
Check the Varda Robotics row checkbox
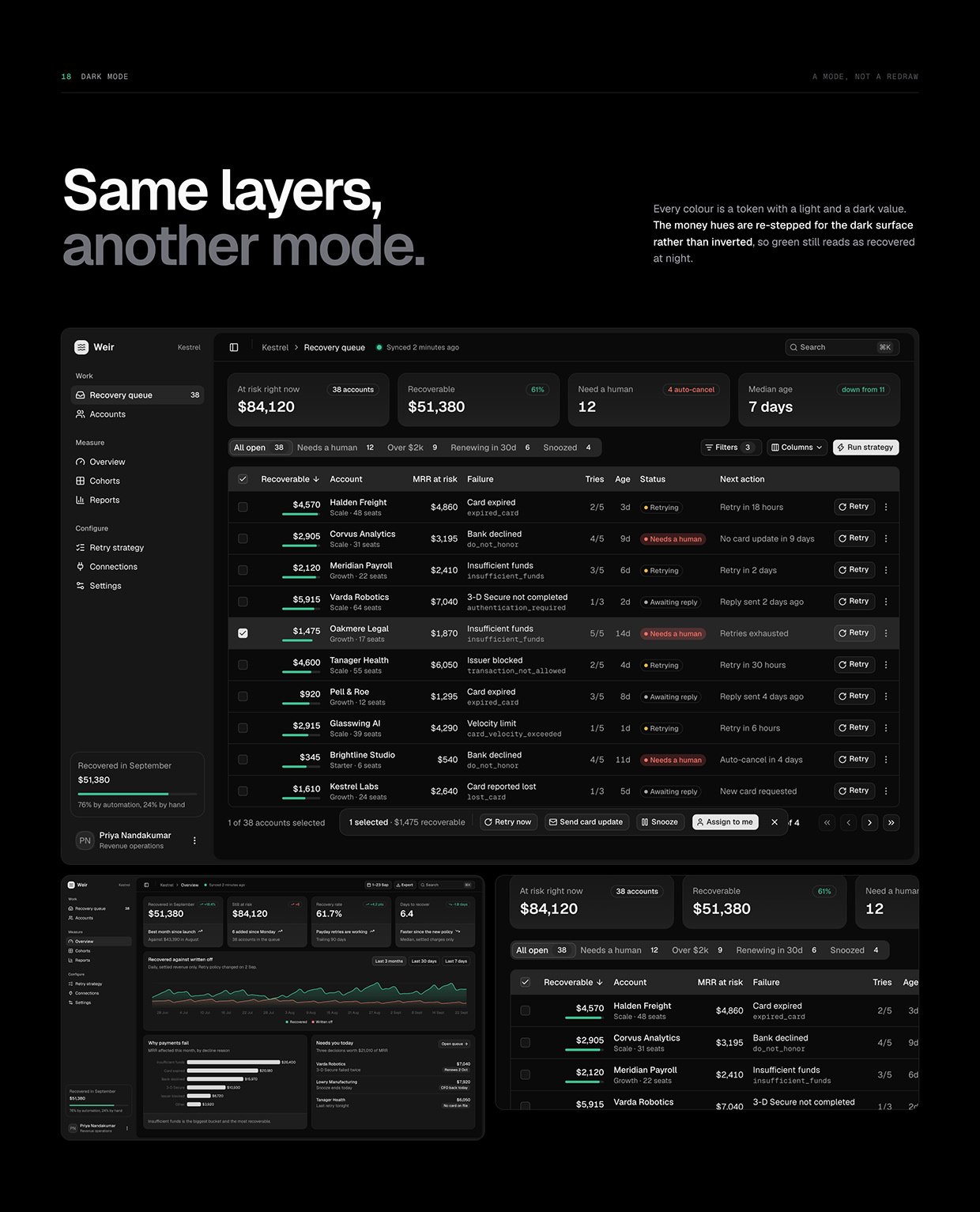(243, 602)
